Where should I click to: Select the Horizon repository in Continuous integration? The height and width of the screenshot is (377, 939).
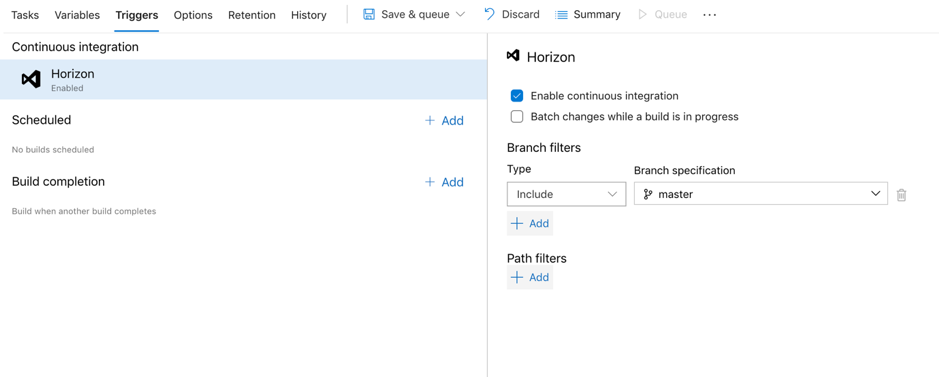[x=243, y=80]
